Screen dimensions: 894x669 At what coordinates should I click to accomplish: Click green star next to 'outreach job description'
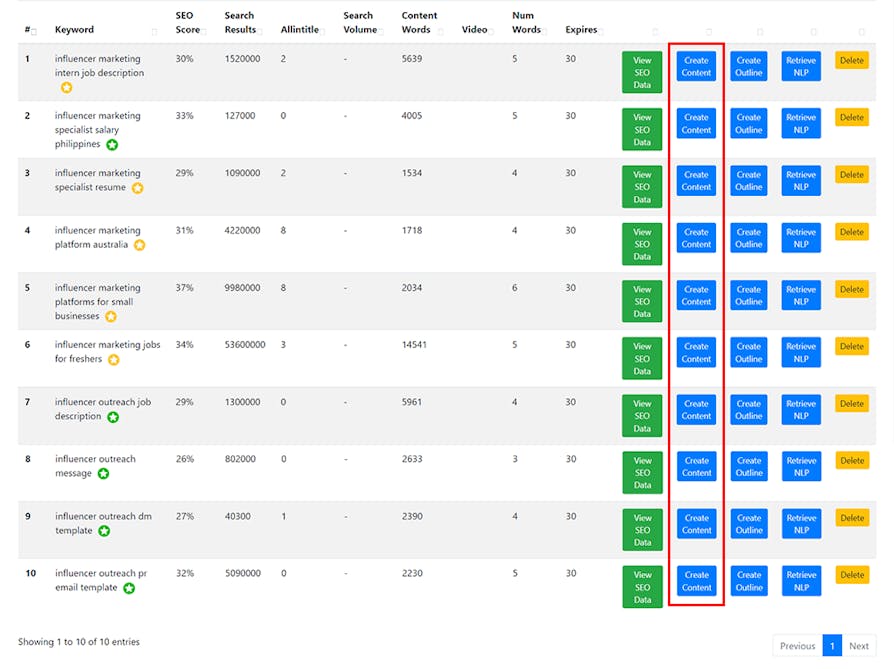113,417
